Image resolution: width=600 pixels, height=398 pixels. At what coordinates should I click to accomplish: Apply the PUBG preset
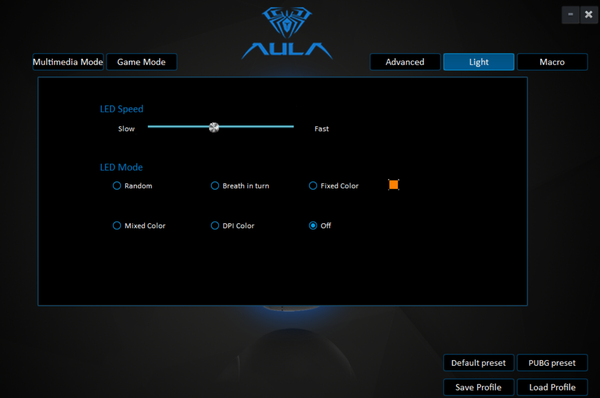552,363
